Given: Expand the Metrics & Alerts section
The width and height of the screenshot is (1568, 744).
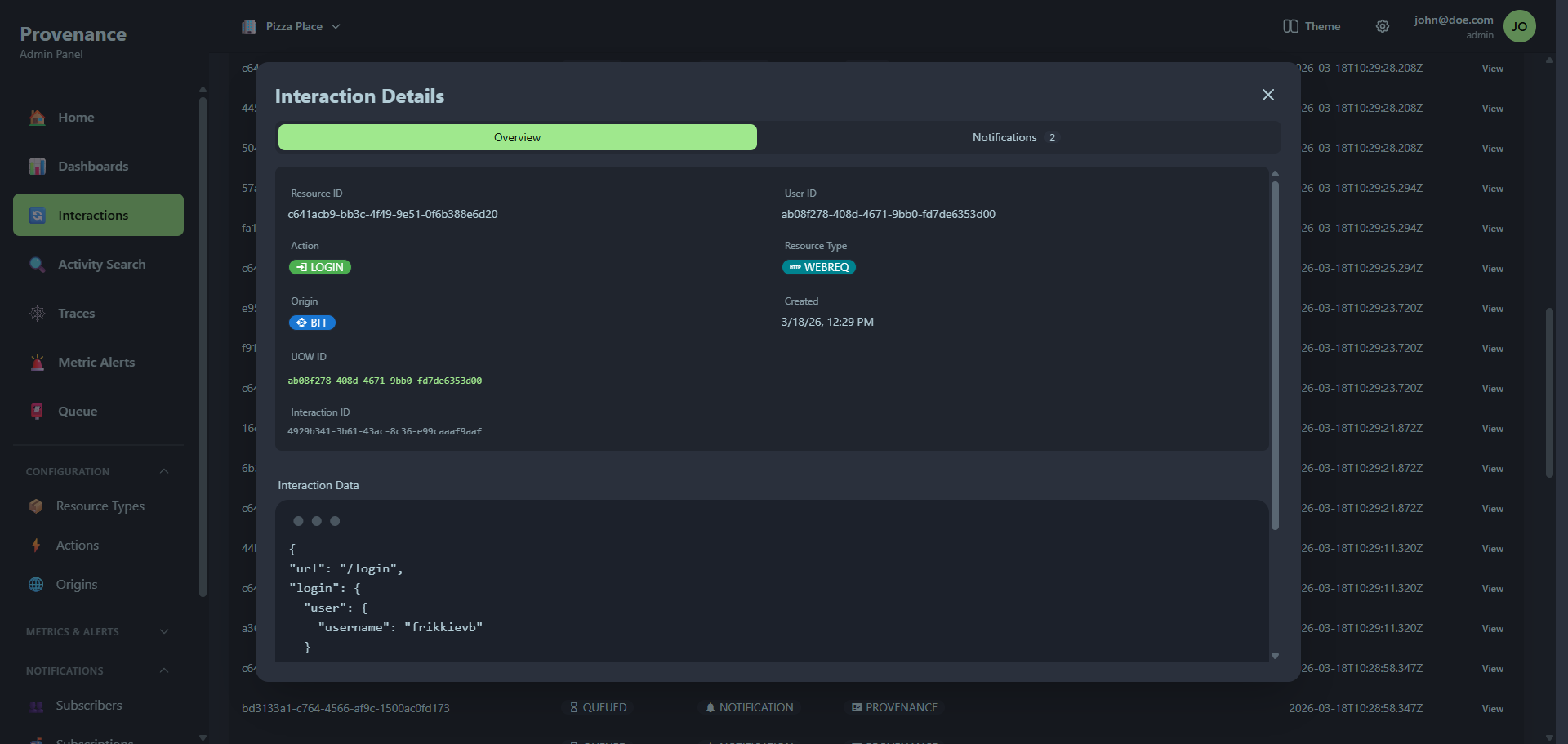Looking at the screenshot, I should tap(164, 631).
